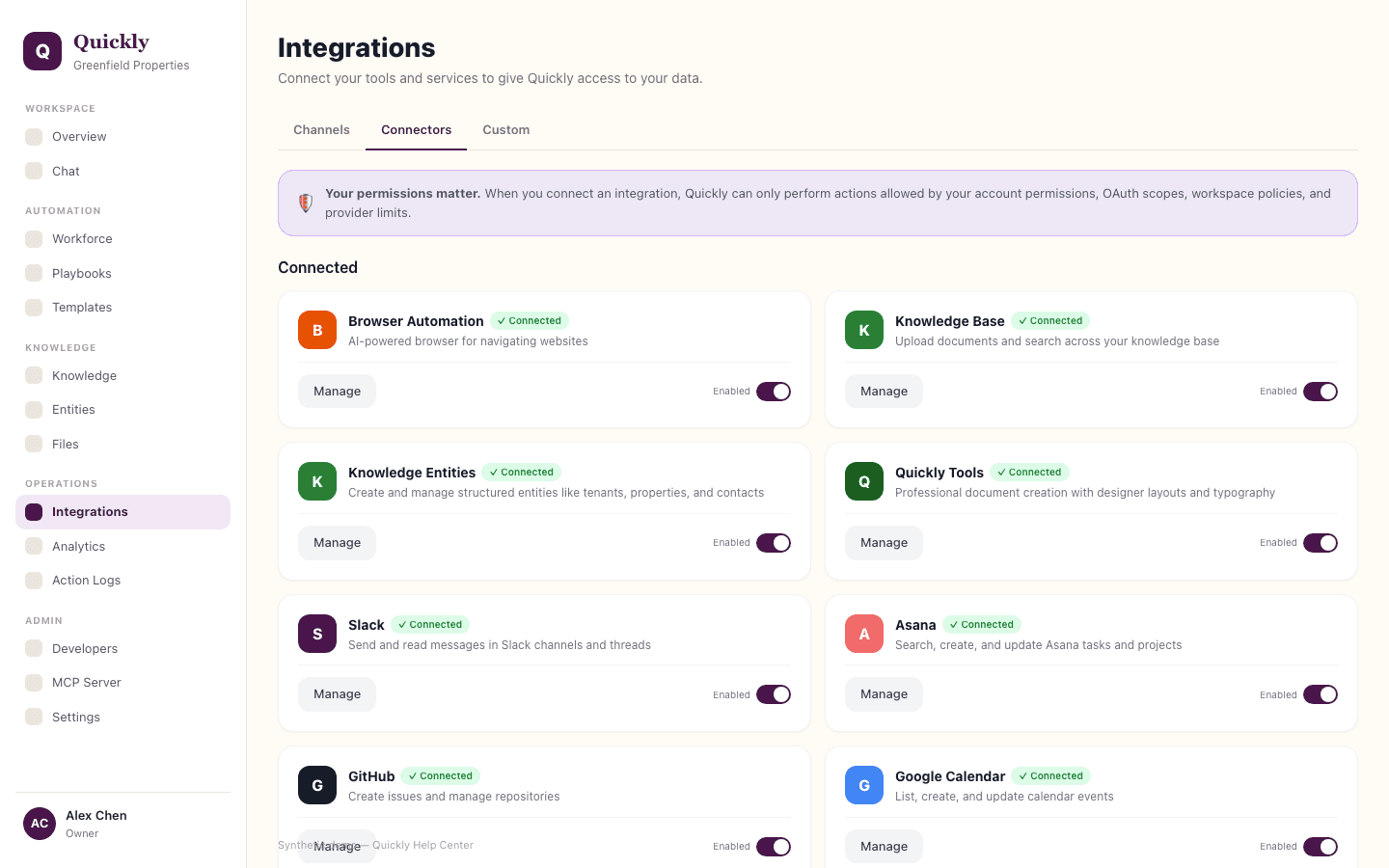Image resolution: width=1389 pixels, height=868 pixels.
Task: Click the Analytics sidebar icon
Action: click(34, 546)
